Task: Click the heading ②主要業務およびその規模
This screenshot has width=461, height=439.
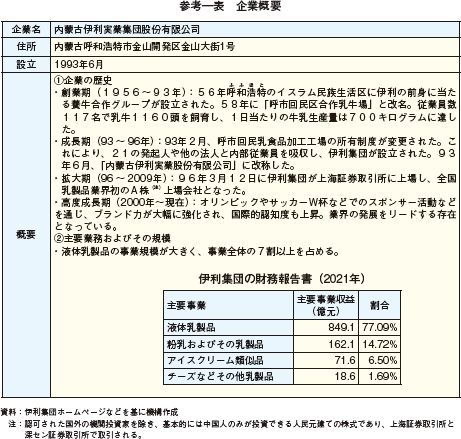Action: 112,239
